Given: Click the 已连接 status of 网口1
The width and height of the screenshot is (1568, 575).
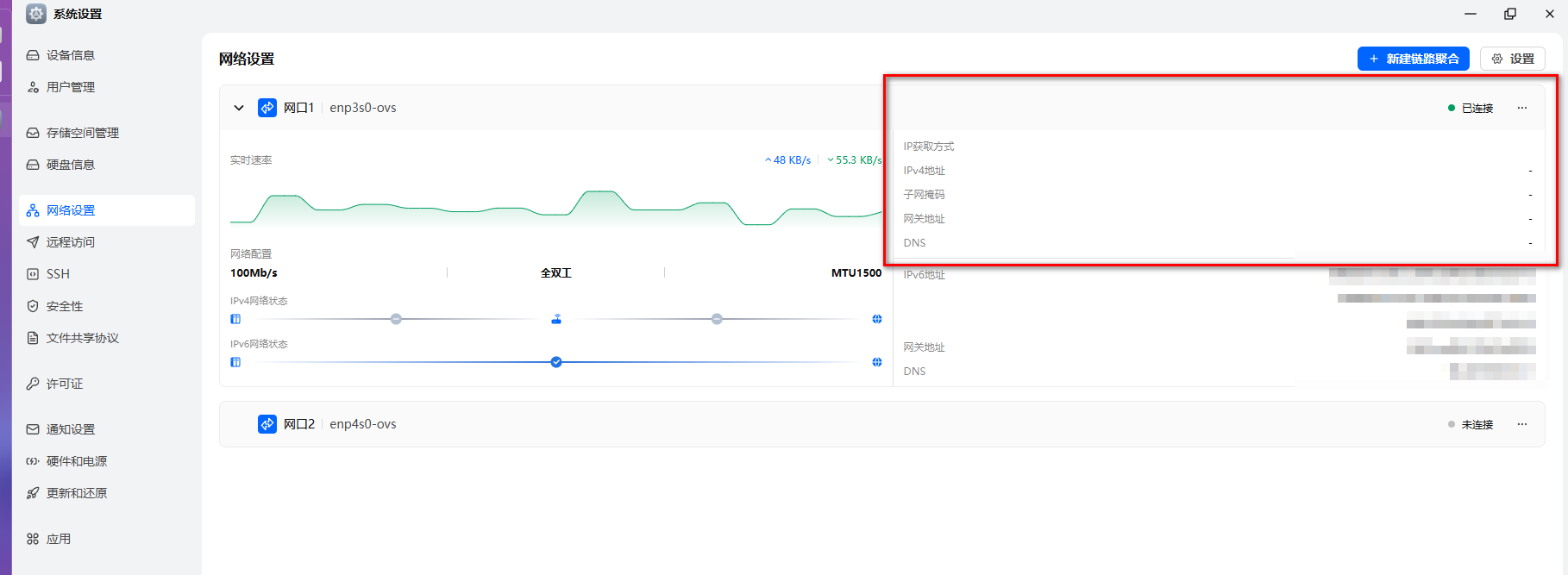Looking at the screenshot, I should click(x=1471, y=108).
